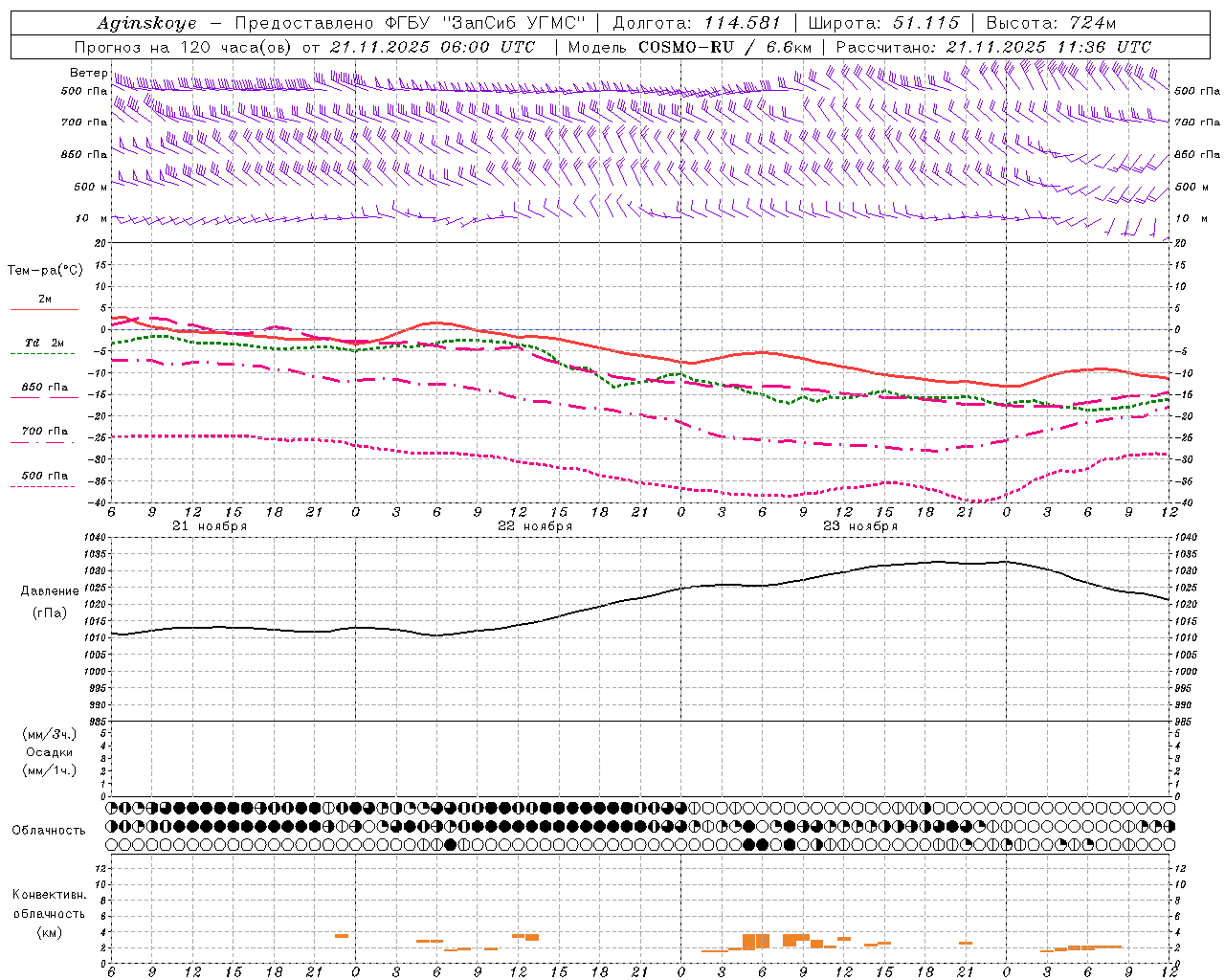Image resolution: width=1225 pixels, height=980 pixels.
Task: Click the "2м" temperature legend entry
Action: (x=45, y=299)
